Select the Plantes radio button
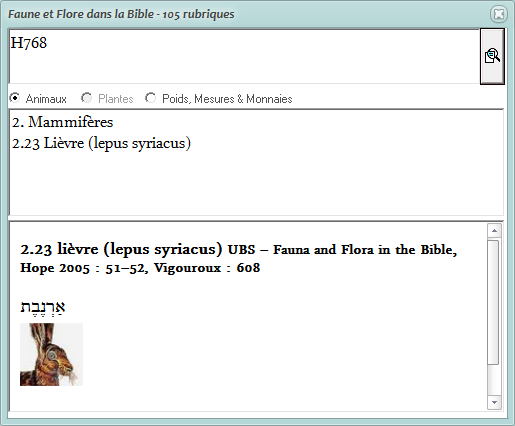Viewport: 515px width, 426px height. tap(86, 98)
